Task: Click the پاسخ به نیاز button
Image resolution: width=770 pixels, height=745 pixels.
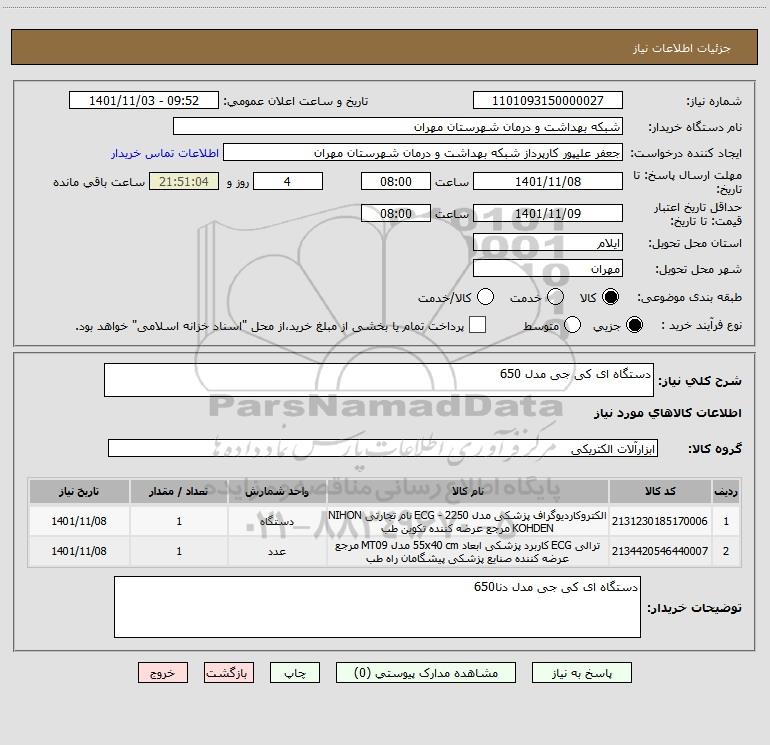Action: [582, 673]
